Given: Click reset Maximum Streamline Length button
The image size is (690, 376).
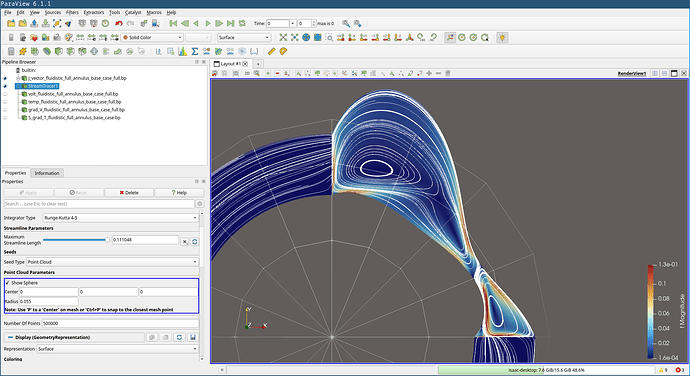Looking at the screenshot, I should 195,242.
